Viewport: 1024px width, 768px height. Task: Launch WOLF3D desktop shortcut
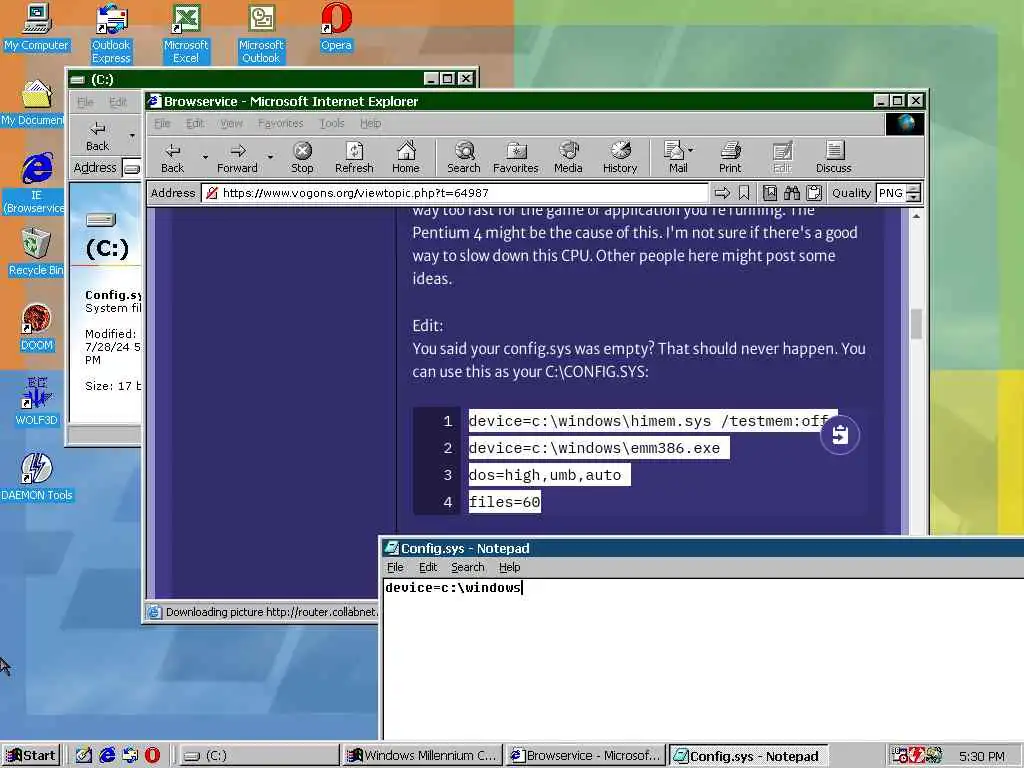tap(36, 402)
